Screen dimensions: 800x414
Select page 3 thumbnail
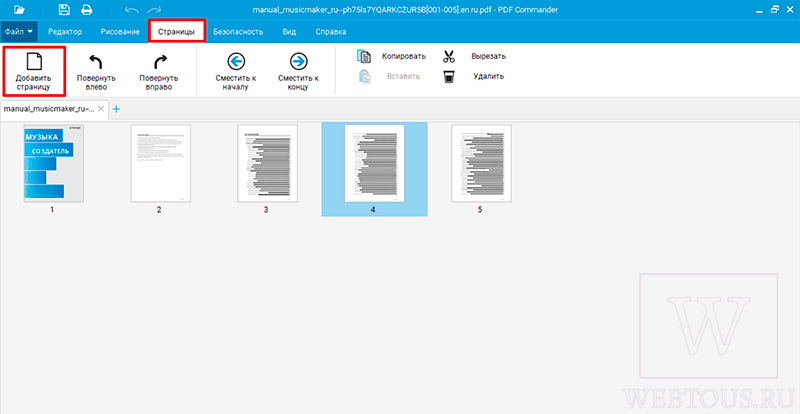point(267,163)
